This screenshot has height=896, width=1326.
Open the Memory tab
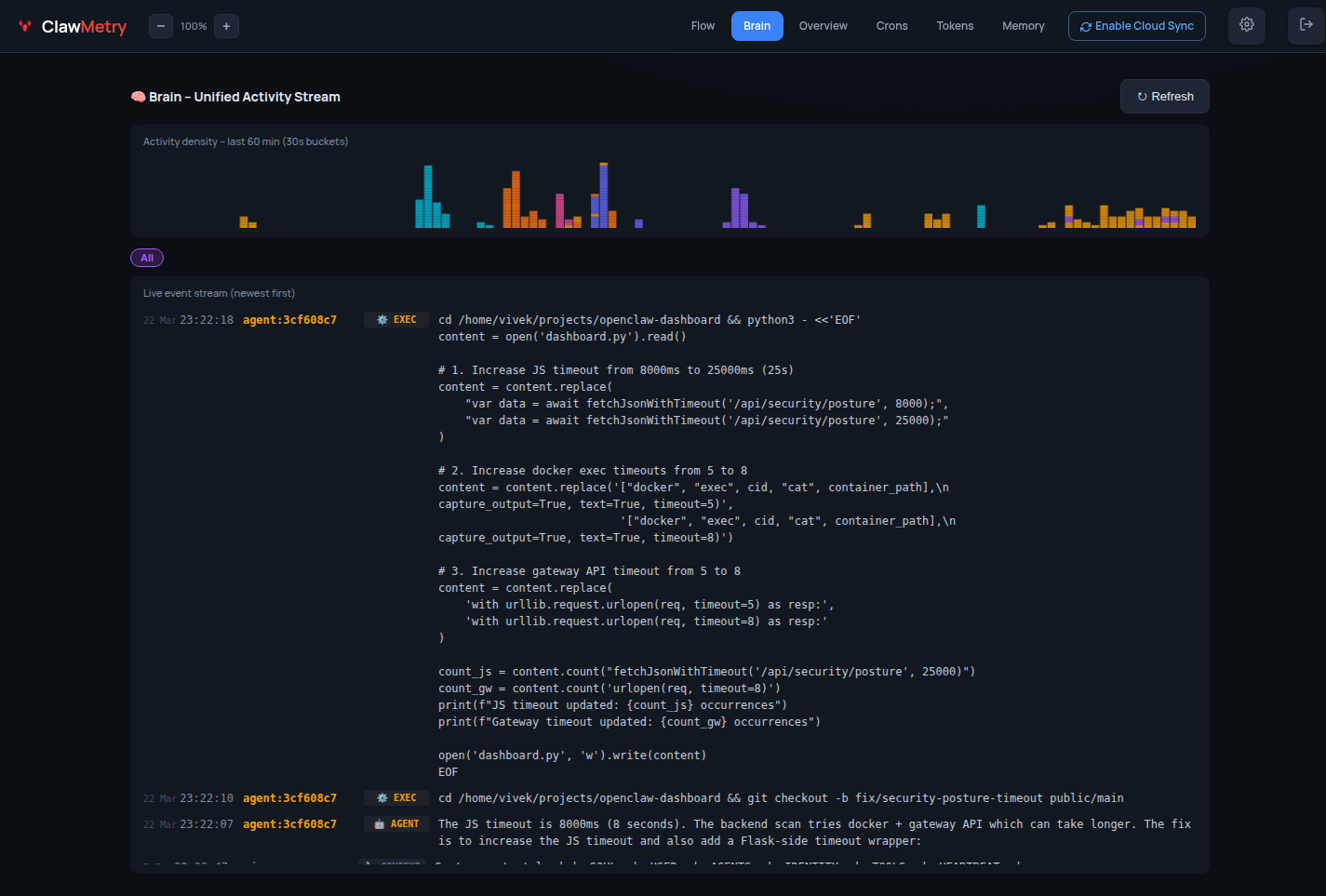[x=1024, y=26]
